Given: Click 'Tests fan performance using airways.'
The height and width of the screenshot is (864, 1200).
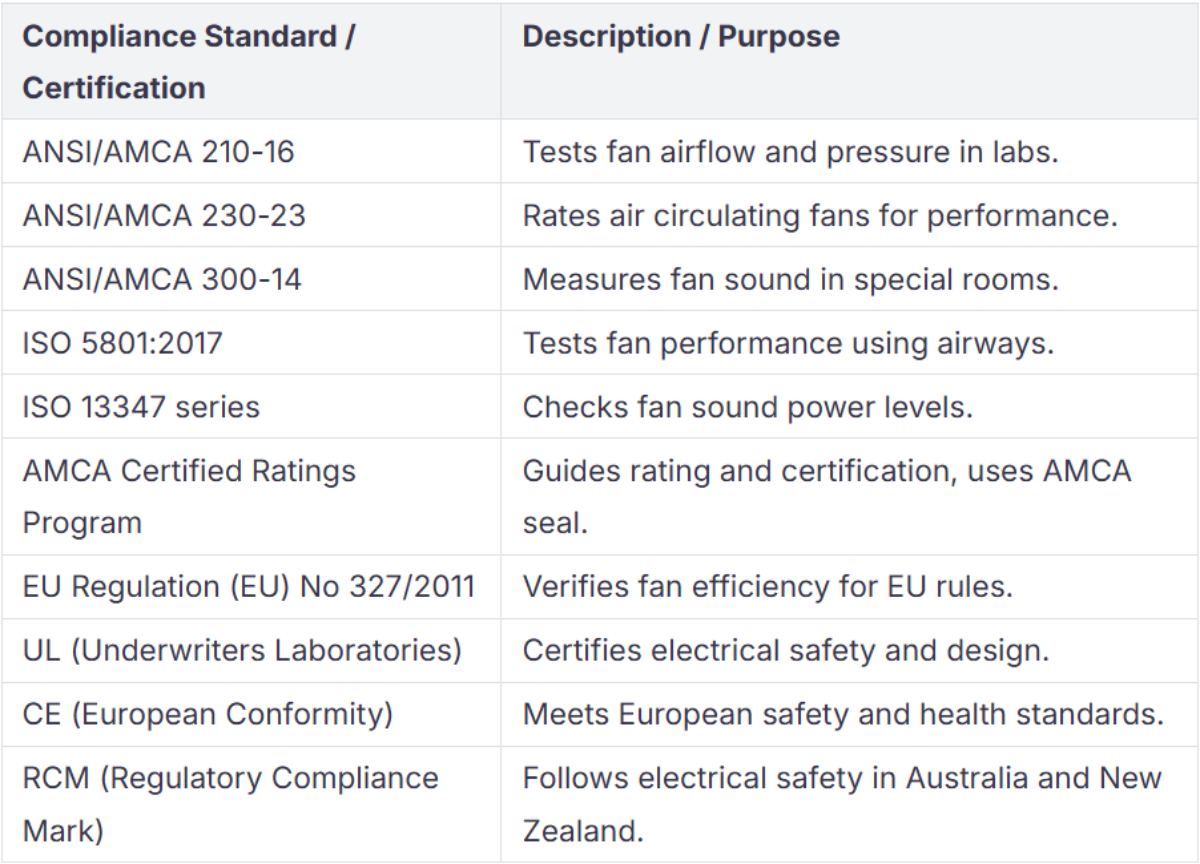Looking at the screenshot, I should pyautogui.click(x=788, y=343).
